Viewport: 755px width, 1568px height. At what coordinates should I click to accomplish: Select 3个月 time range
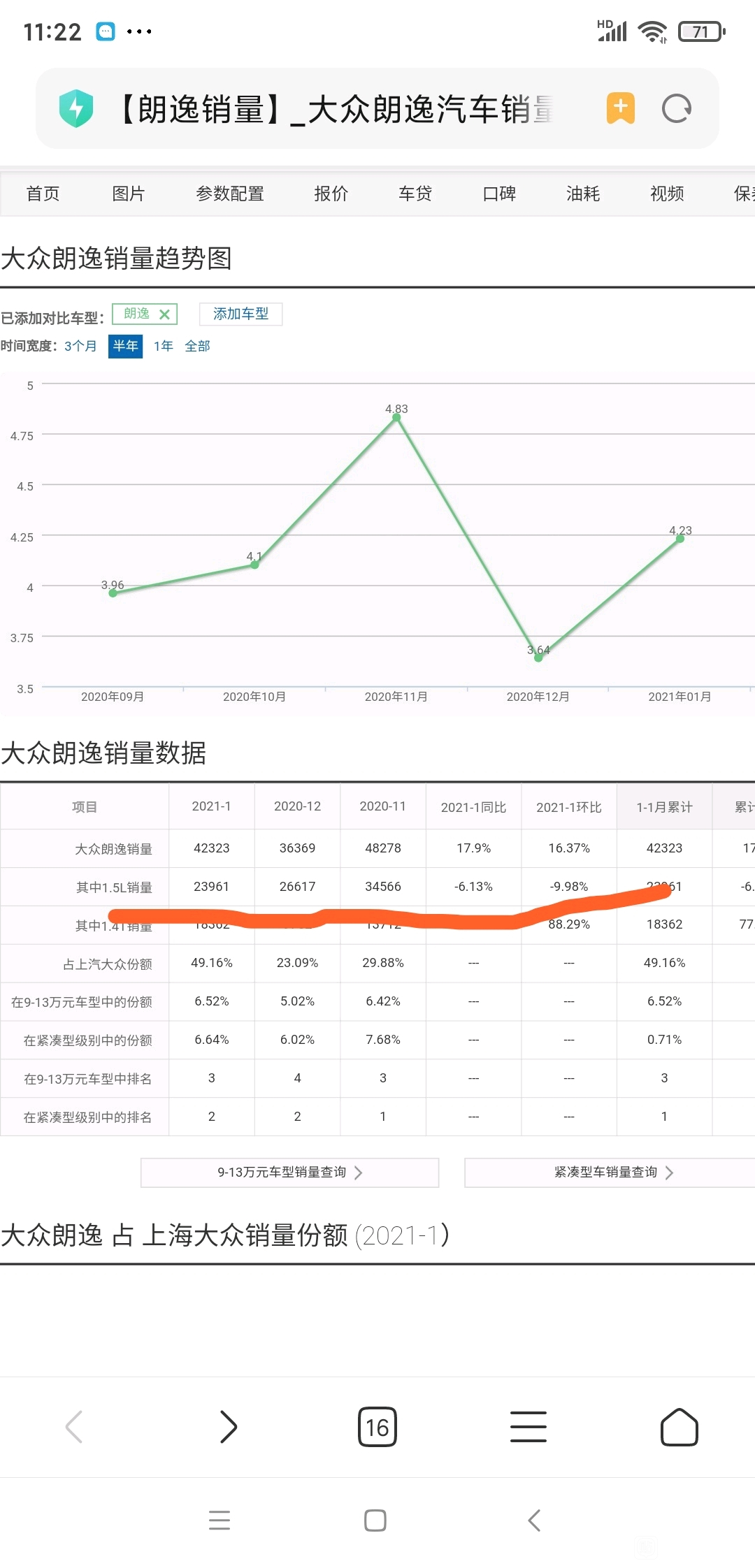pyautogui.click(x=80, y=346)
